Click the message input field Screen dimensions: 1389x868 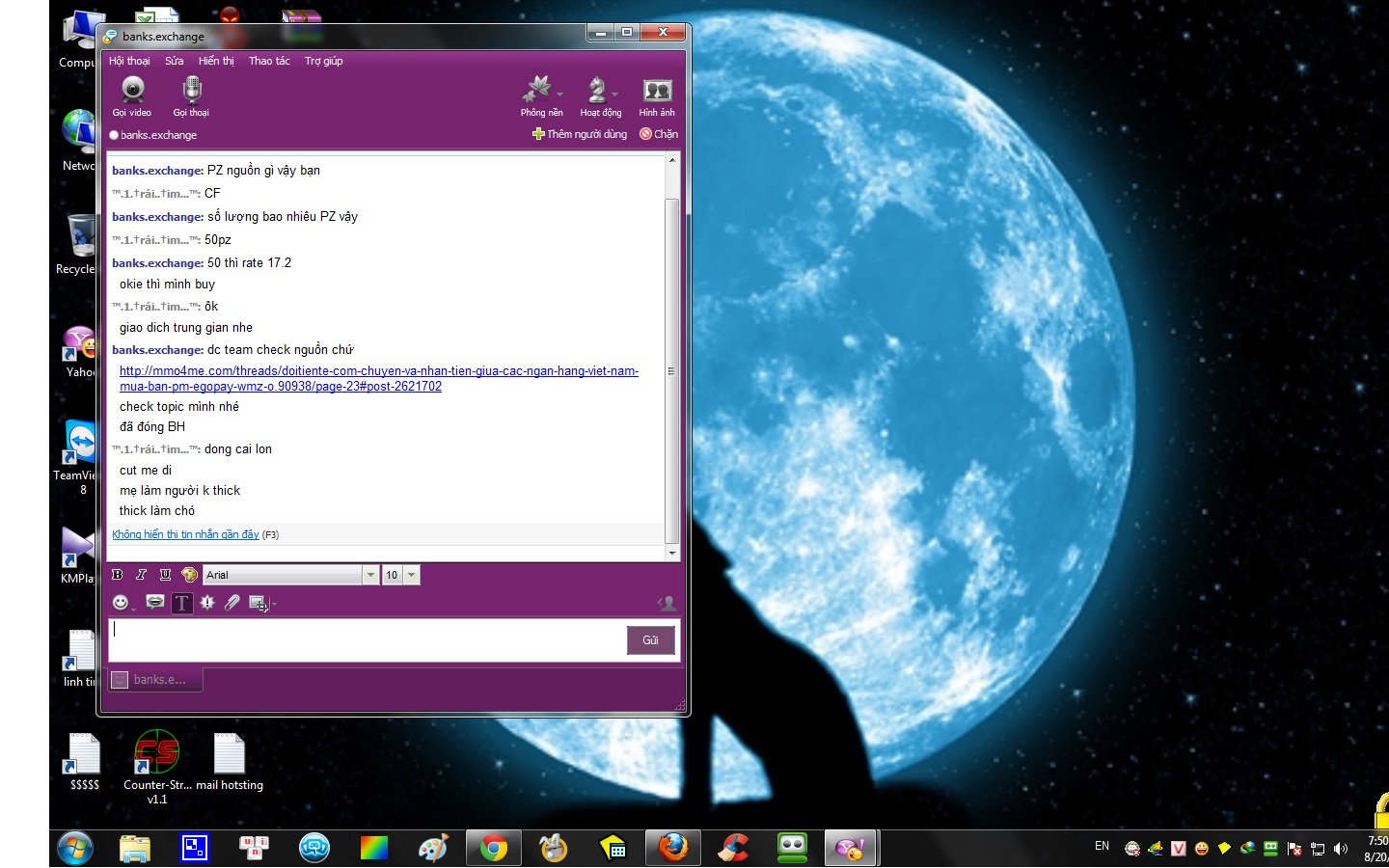pyautogui.click(x=367, y=640)
